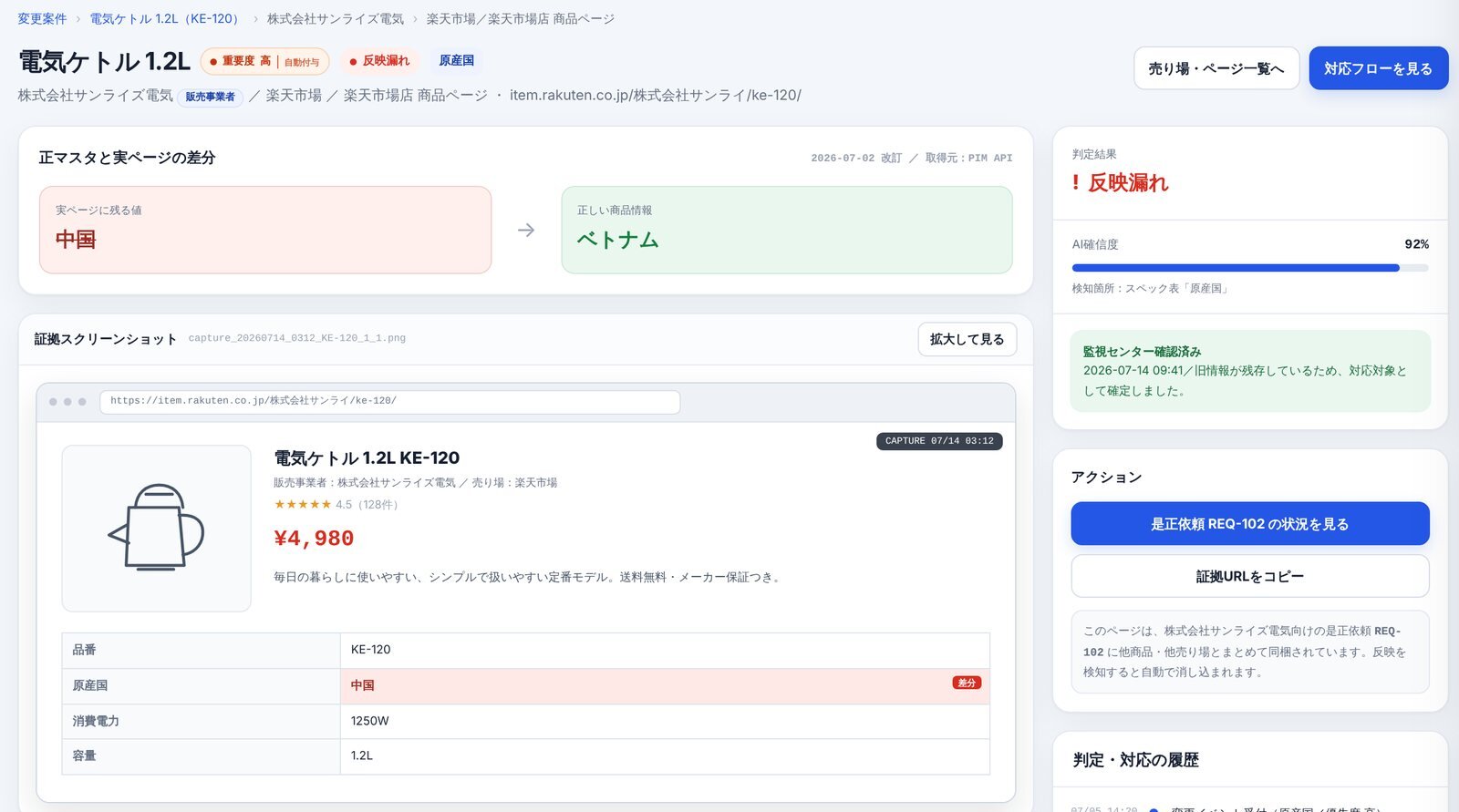Click the 正マスタと実ページの差分 heading
The image size is (1459, 812).
pos(127,158)
